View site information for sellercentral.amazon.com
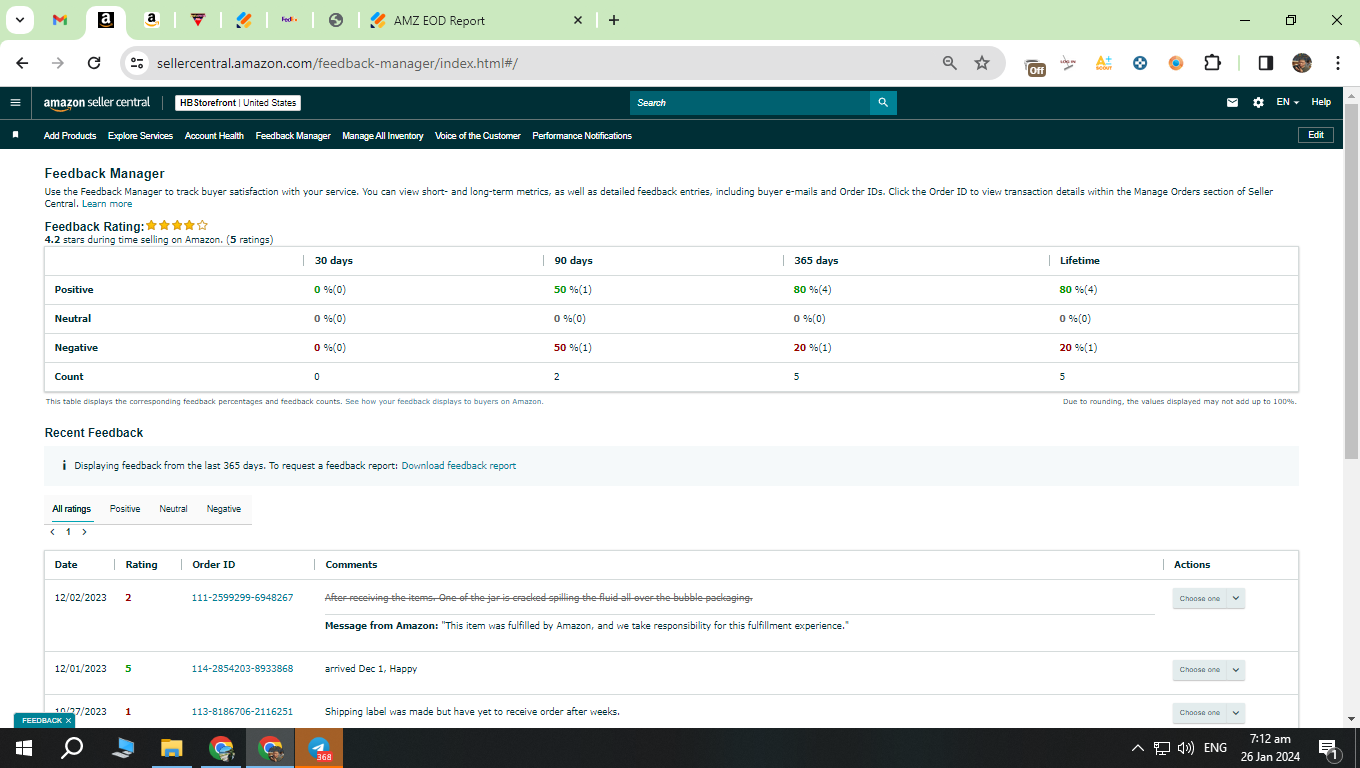Image resolution: width=1360 pixels, height=768 pixels. (x=137, y=63)
